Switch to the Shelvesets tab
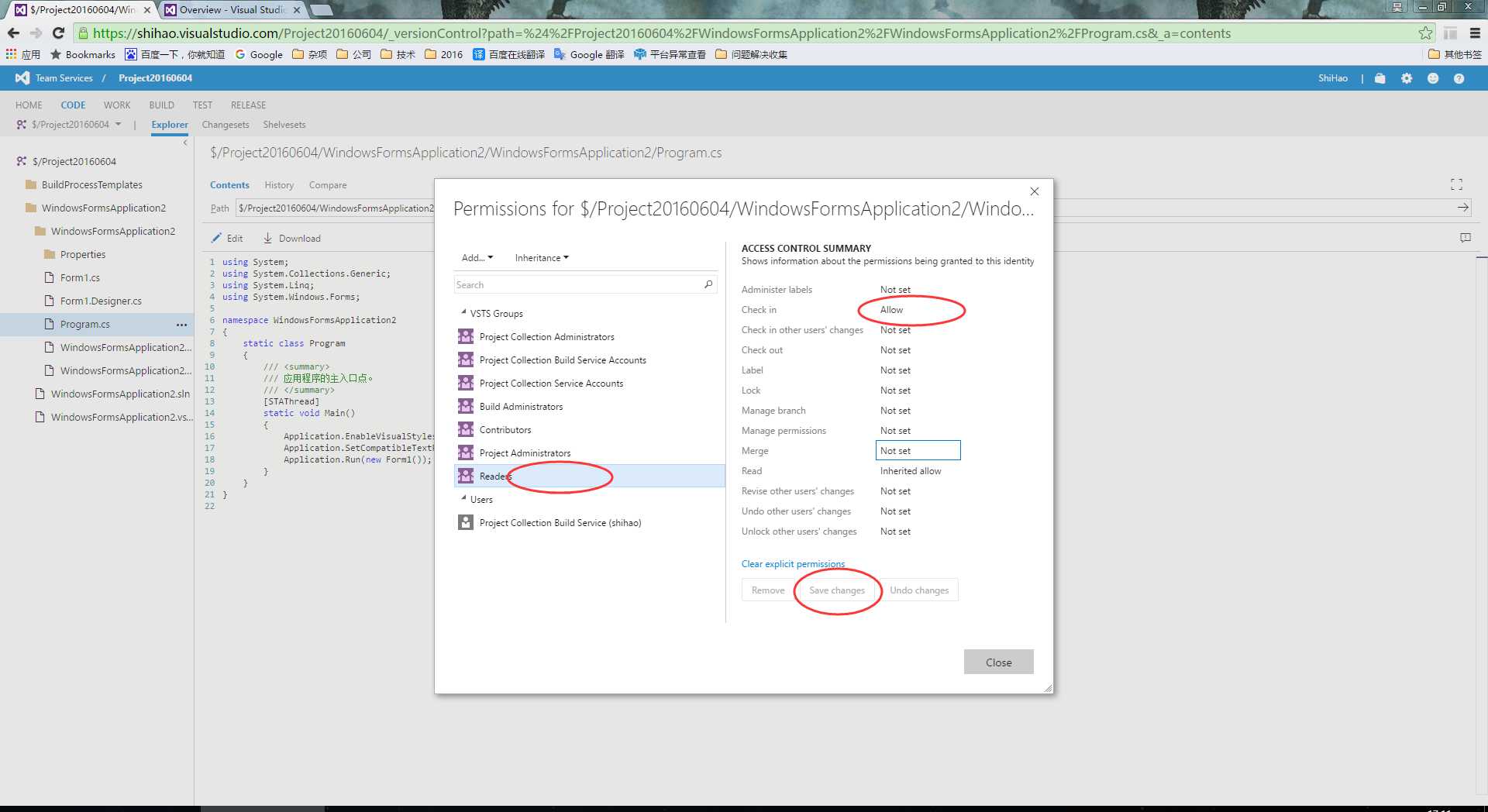 (284, 124)
